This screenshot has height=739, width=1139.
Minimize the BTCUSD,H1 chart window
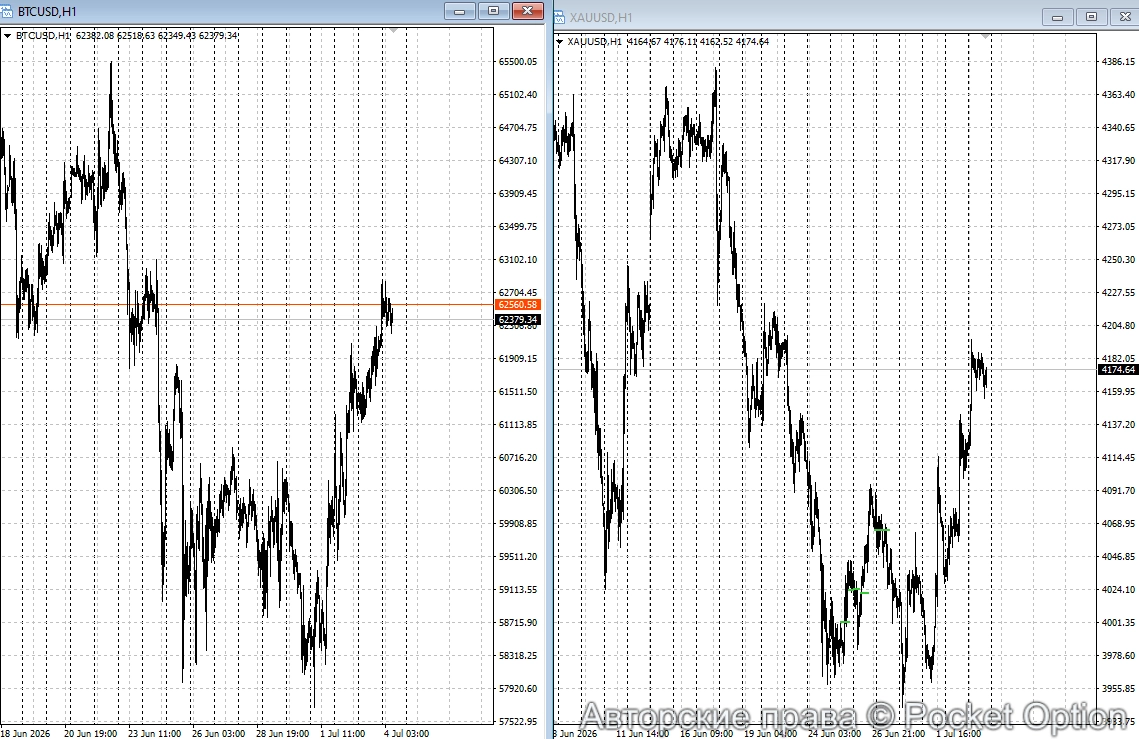pos(460,11)
